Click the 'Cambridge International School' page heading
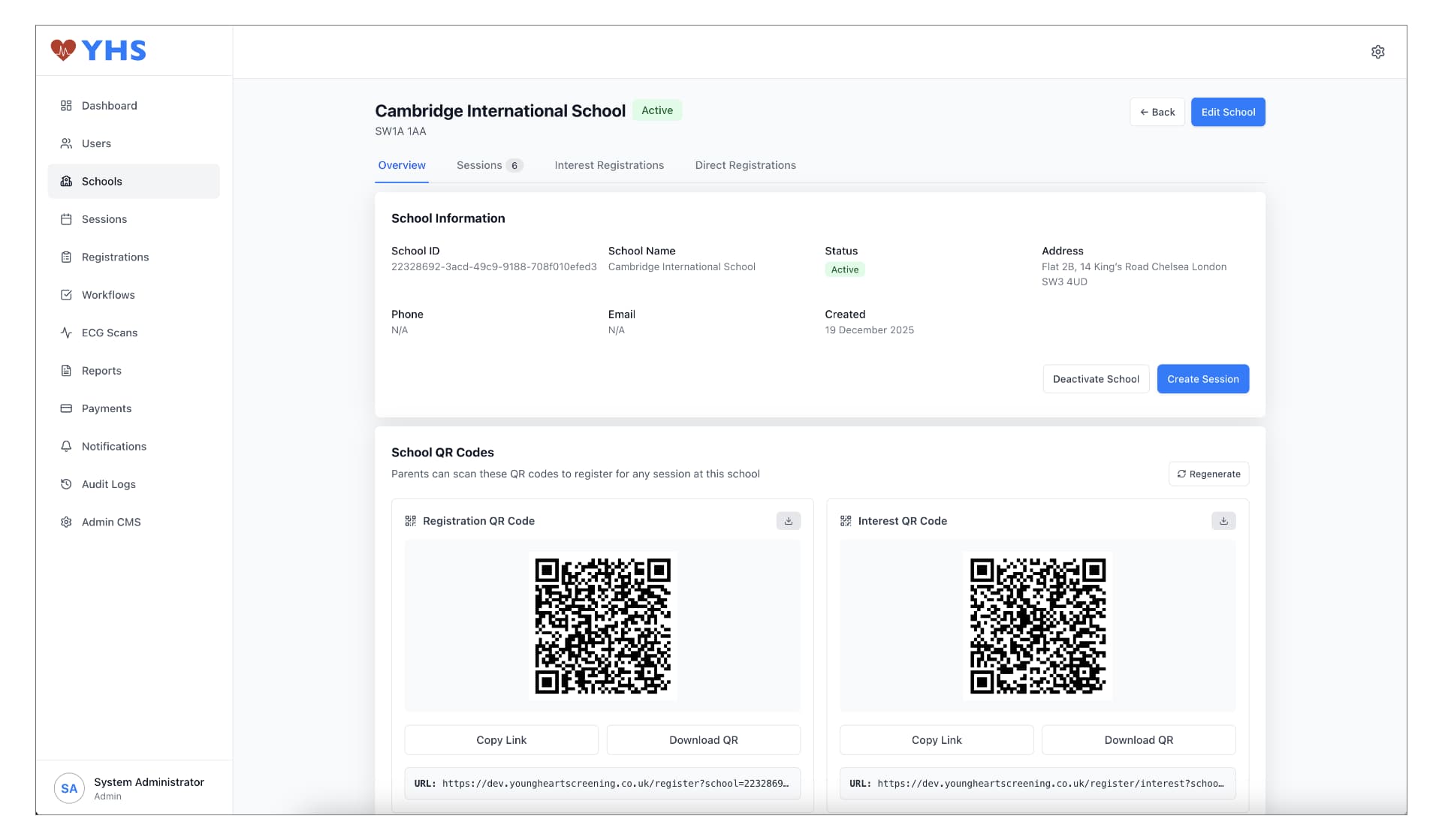Viewport: 1442px width, 840px height. tap(500, 111)
